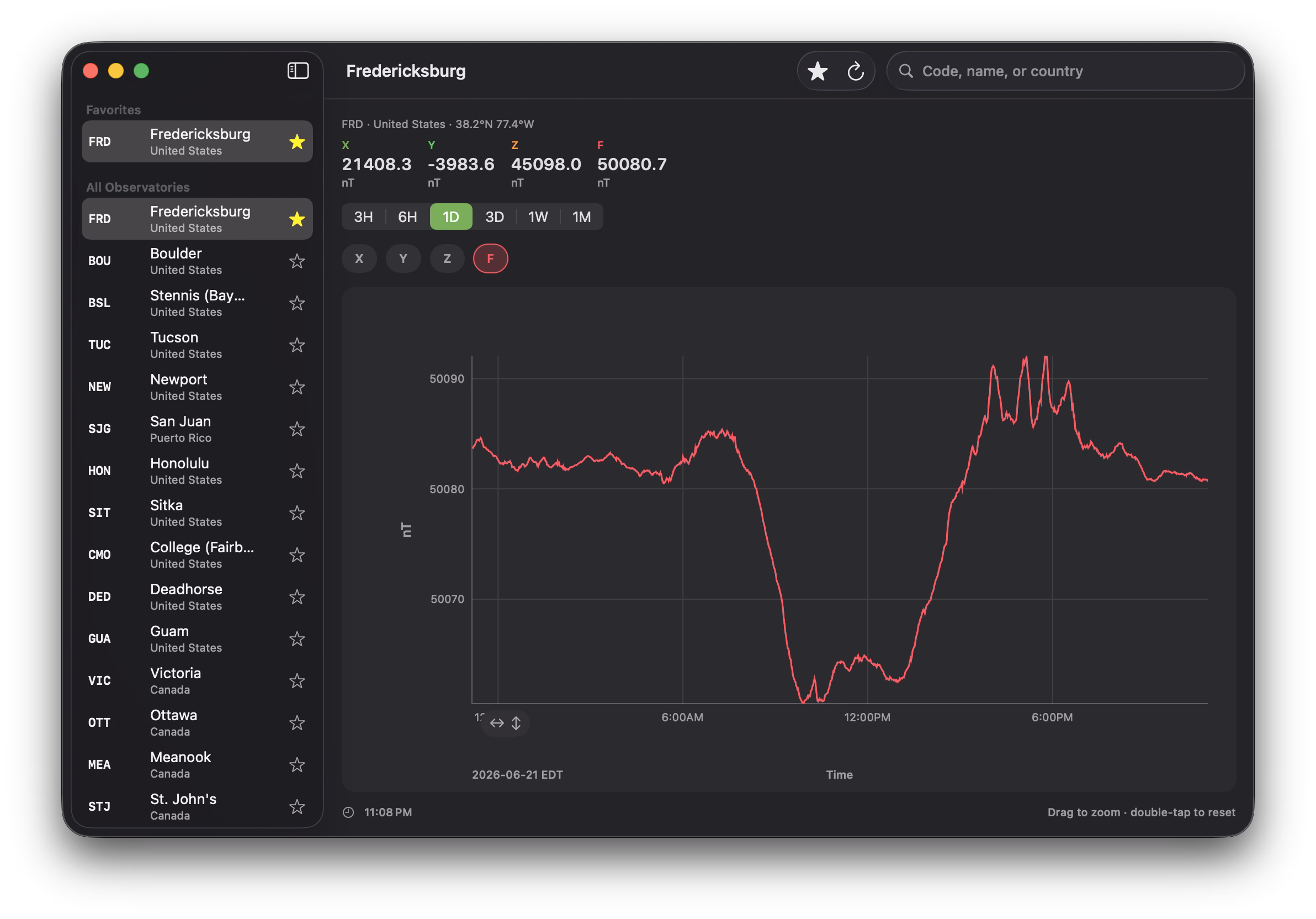Open the Ottawa observatory

(197, 723)
